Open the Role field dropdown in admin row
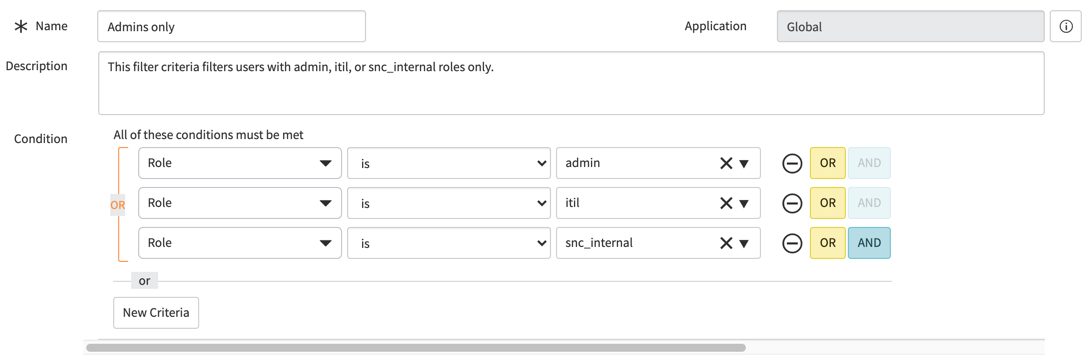Screen dimensions: 1089x364 (240, 163)
